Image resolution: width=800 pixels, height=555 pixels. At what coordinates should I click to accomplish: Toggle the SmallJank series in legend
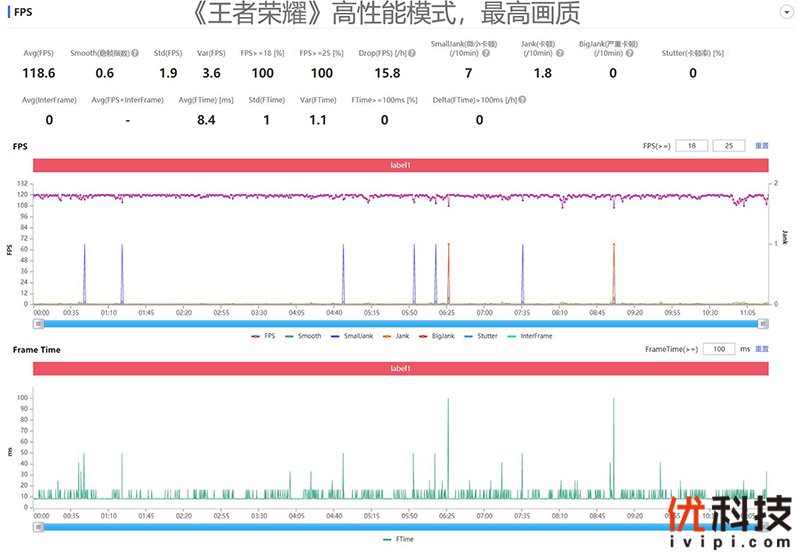point(352,336)
